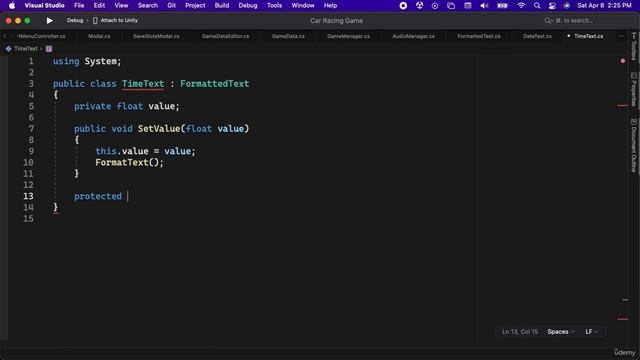Switch to the AudioManager.cs tab

(x=413, y=36)
